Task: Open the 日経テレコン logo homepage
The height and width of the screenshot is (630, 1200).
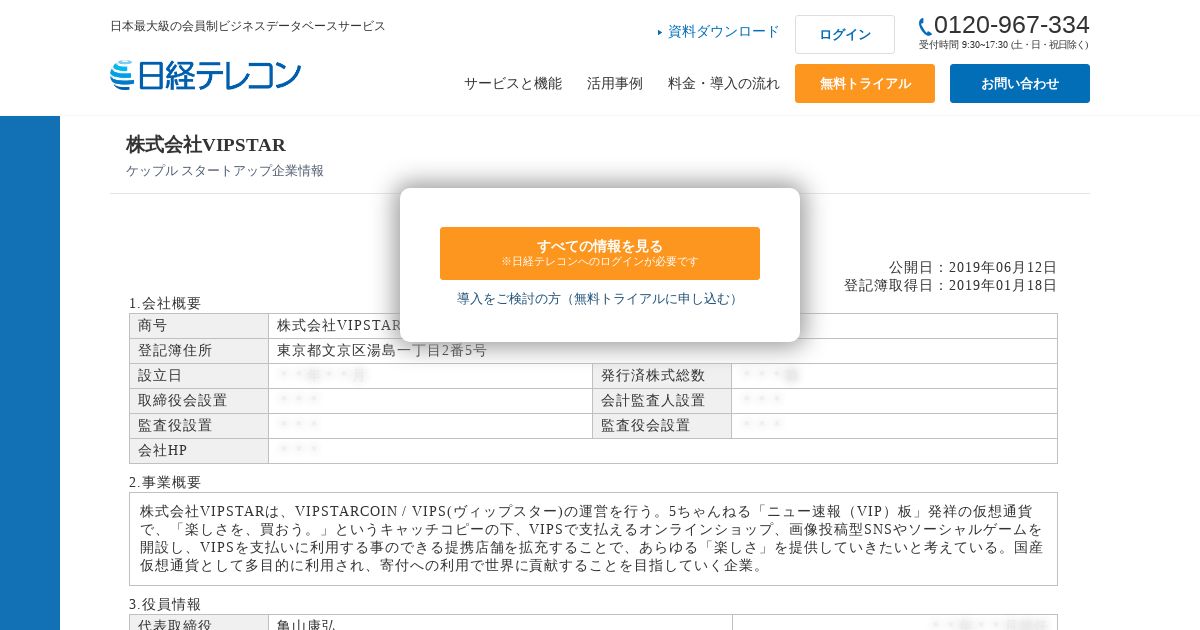Action: pos(205,75)
